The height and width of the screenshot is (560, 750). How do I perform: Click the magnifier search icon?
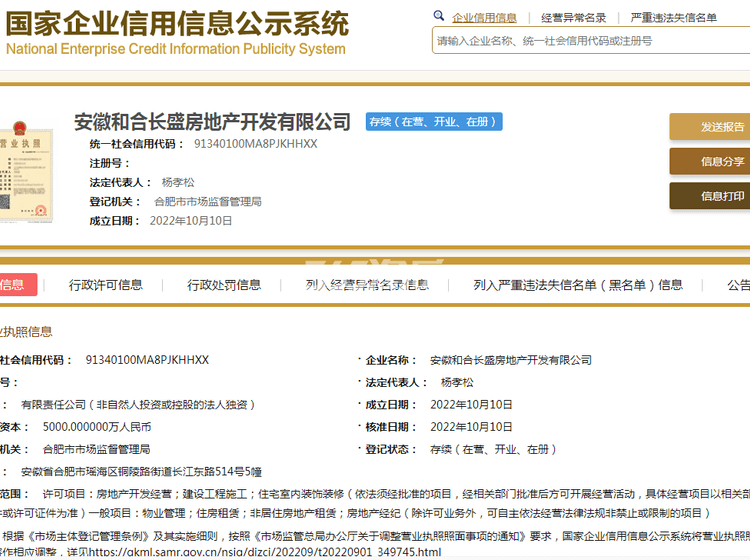tap(439, 17)
